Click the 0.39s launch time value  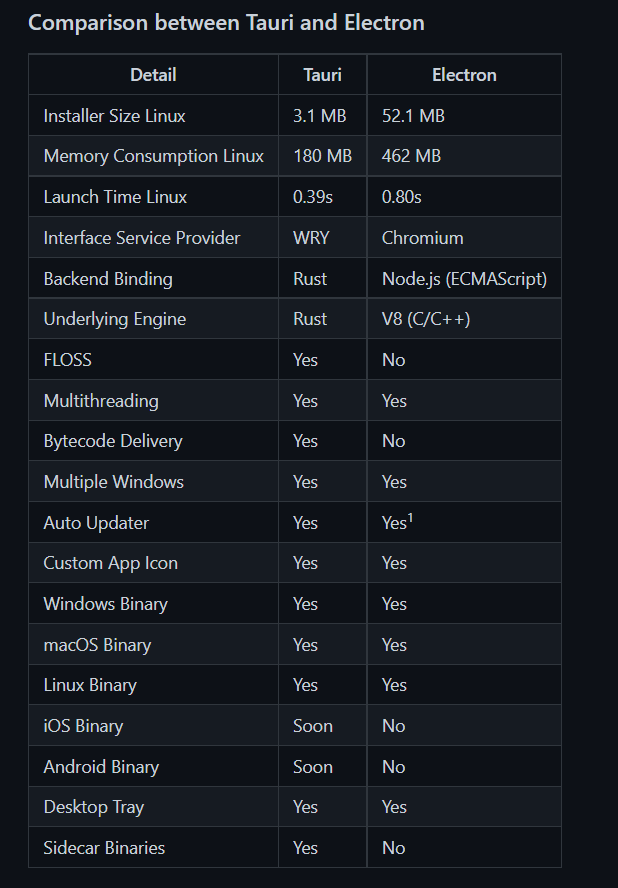[x=313, y=197]
